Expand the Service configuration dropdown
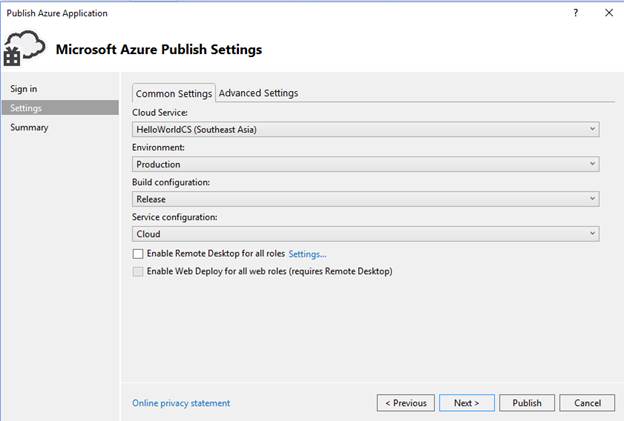The height and width of the screenshot is (421, 624). tap(366, 234)
